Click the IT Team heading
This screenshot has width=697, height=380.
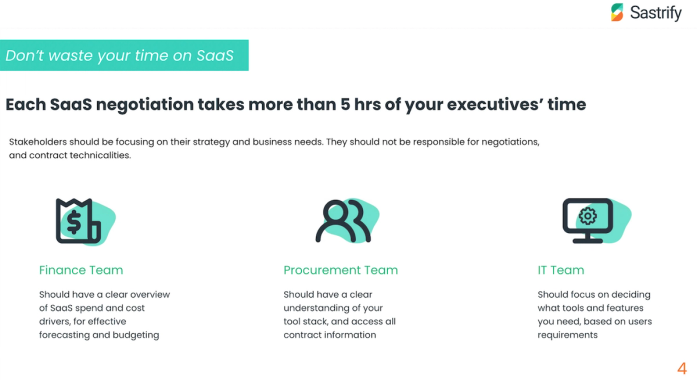pos(561,270)
